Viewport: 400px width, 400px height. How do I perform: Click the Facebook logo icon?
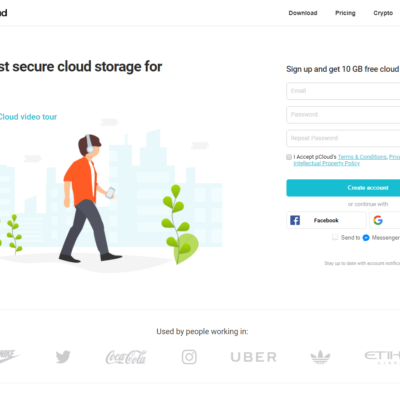[295, 220]
